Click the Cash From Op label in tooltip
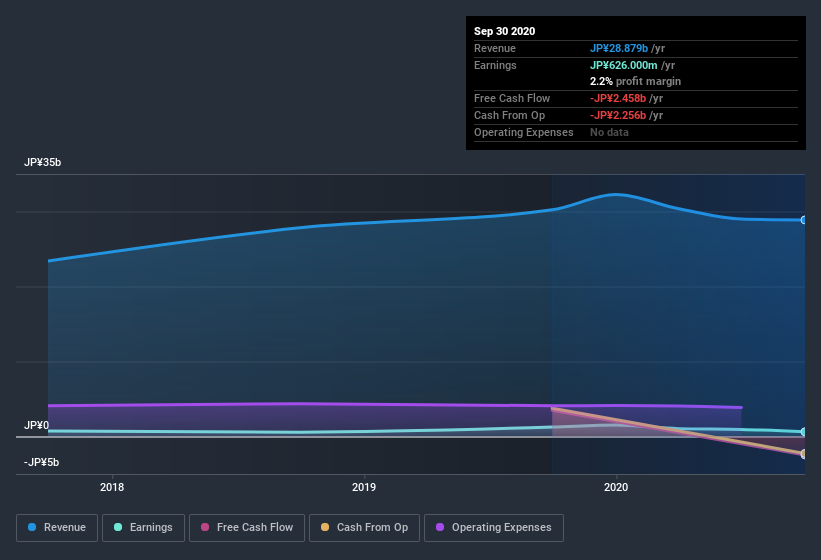Screen dimensions: 821x560 pyautogui.click(x=509, y=115)
